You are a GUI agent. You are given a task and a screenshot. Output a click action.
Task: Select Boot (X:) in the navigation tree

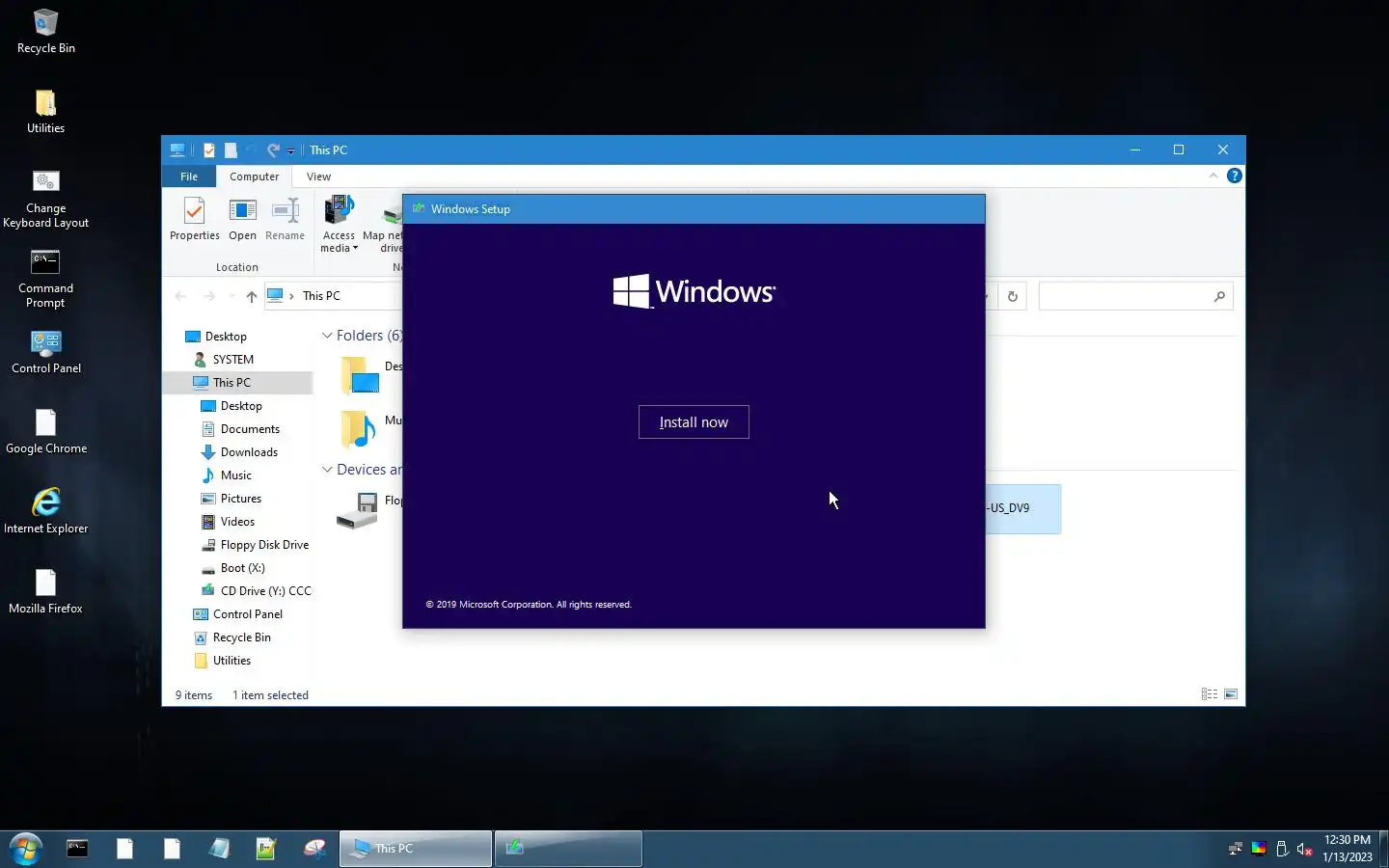[x=242, y=568]
